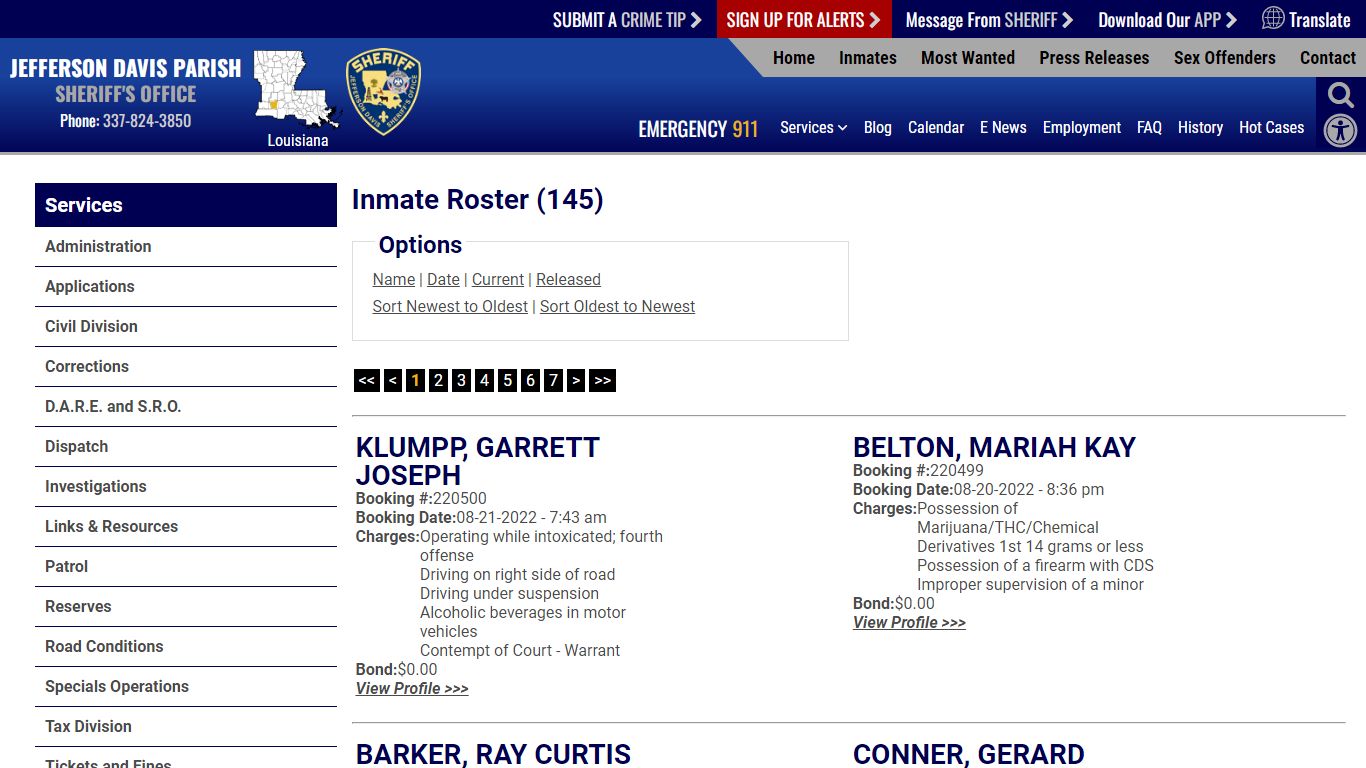The height and width of the screenshot is (768, 1366).
Task: Open FAQ page
Action: click(1149, 127)
